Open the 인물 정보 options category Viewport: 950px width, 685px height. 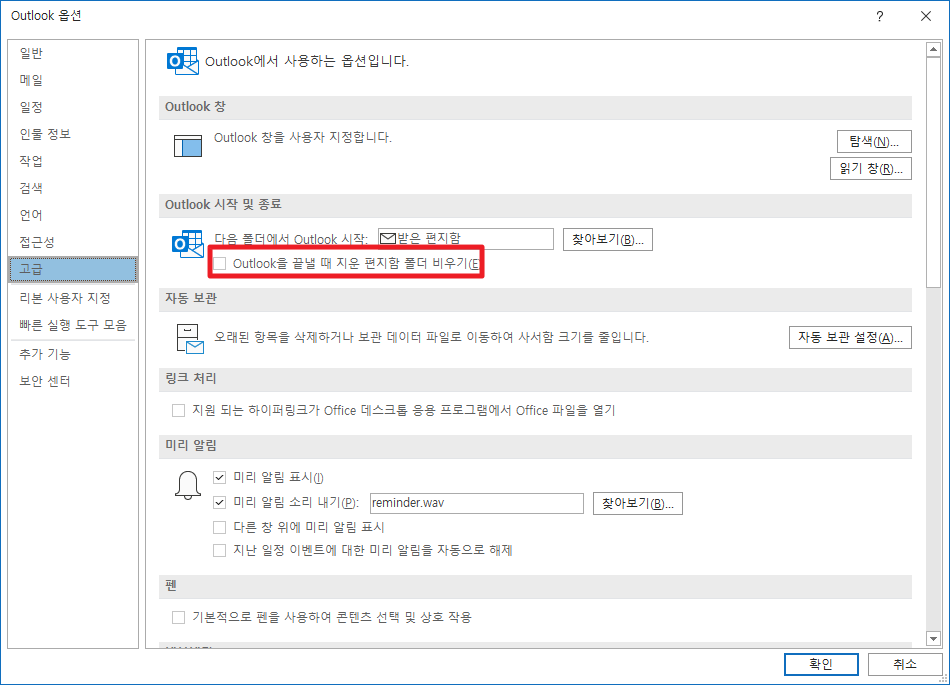click(73, 134)
